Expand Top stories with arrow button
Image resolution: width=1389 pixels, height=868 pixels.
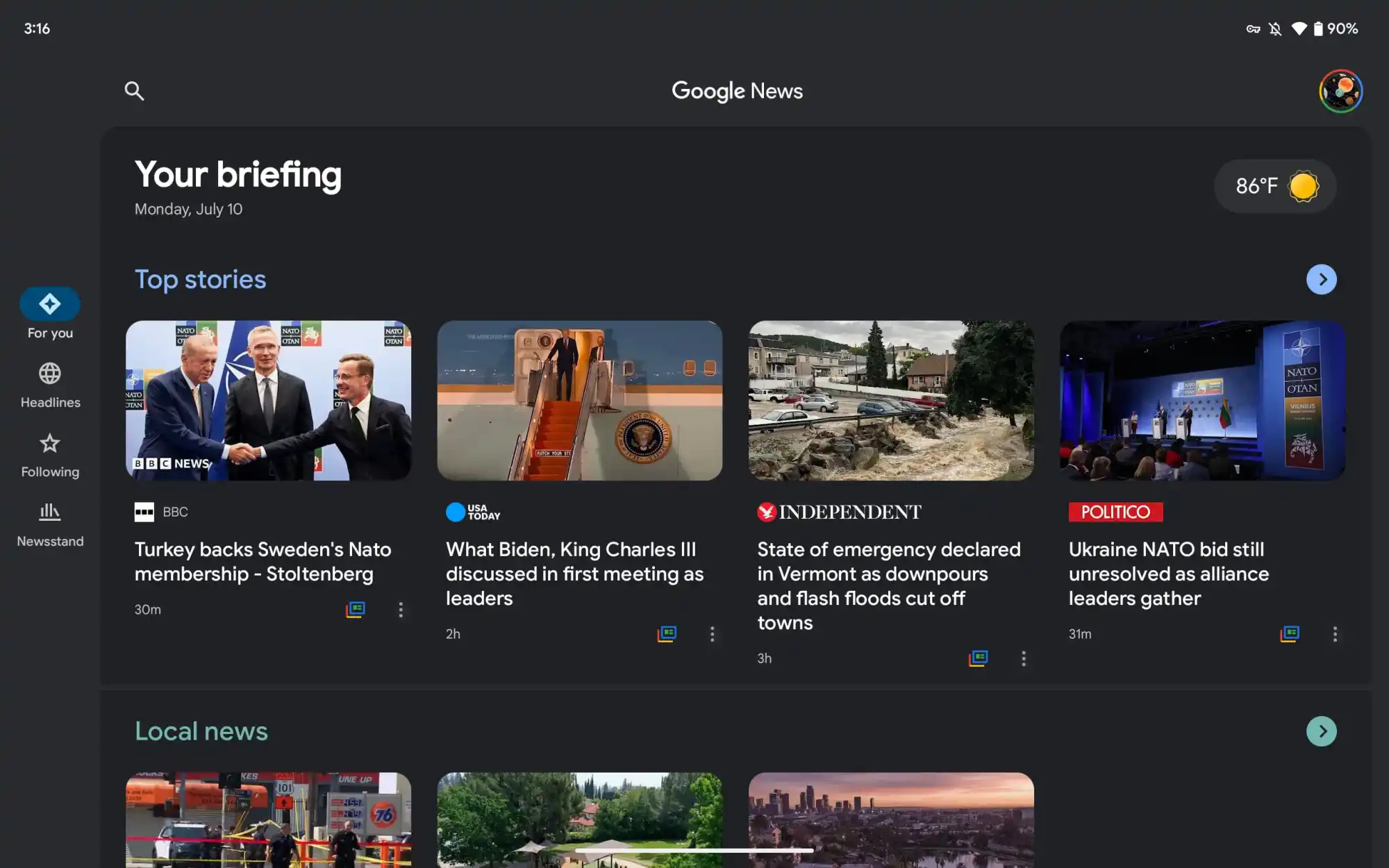click(x=1321, y=279)
